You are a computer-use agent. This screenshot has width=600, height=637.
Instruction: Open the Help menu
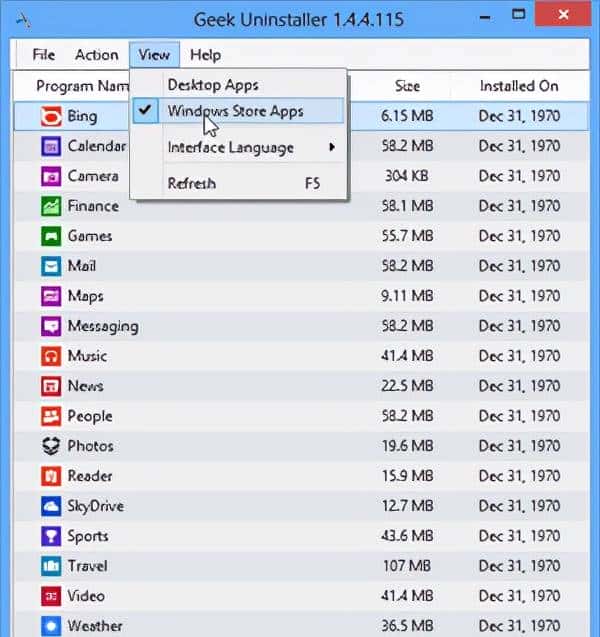point(205,54)
